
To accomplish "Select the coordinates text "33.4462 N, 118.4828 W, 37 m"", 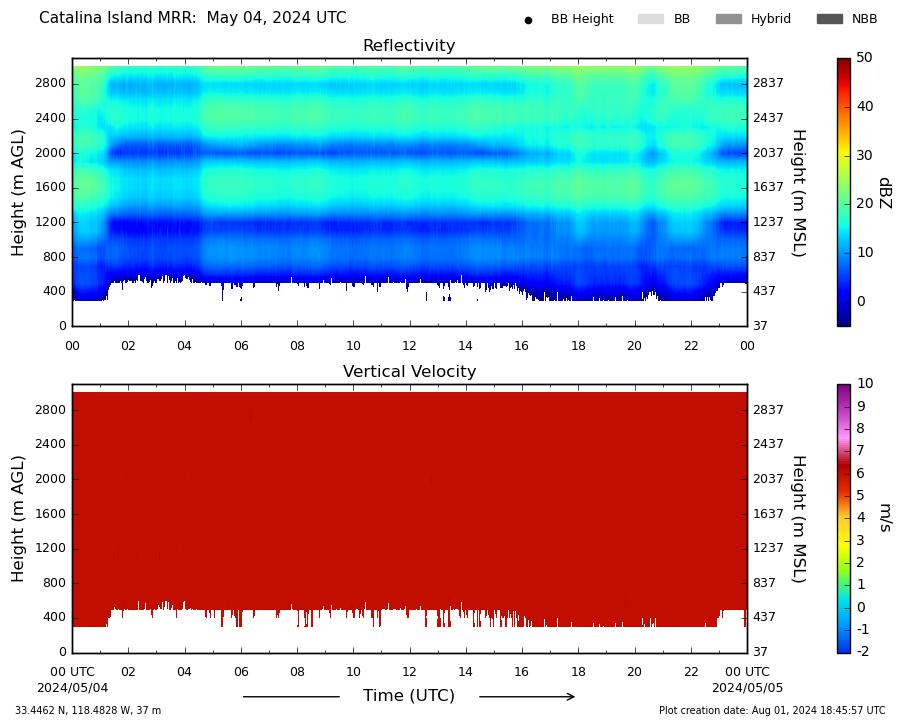I will coord(88,711).
